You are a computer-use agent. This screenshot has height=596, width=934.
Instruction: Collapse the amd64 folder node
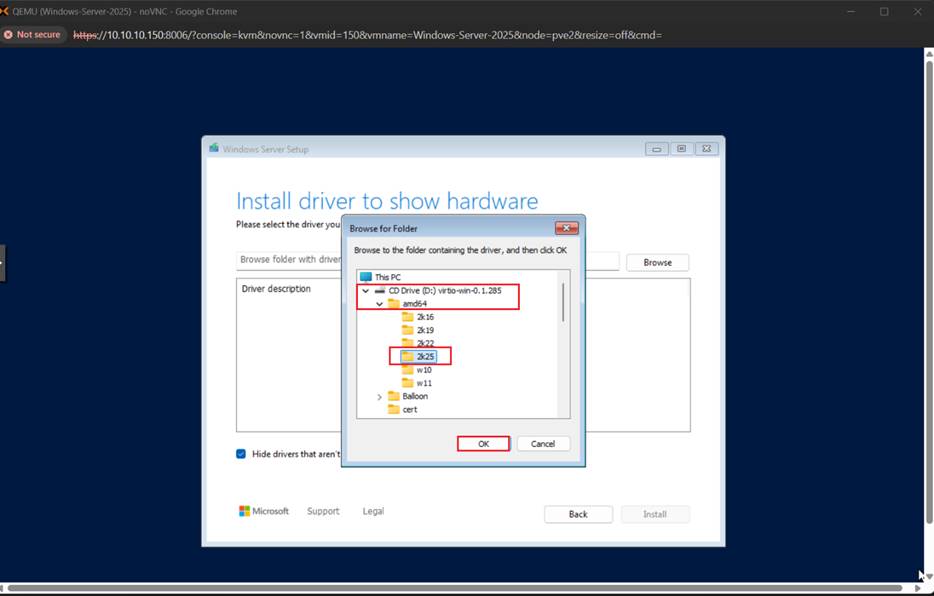coord(379,304)
